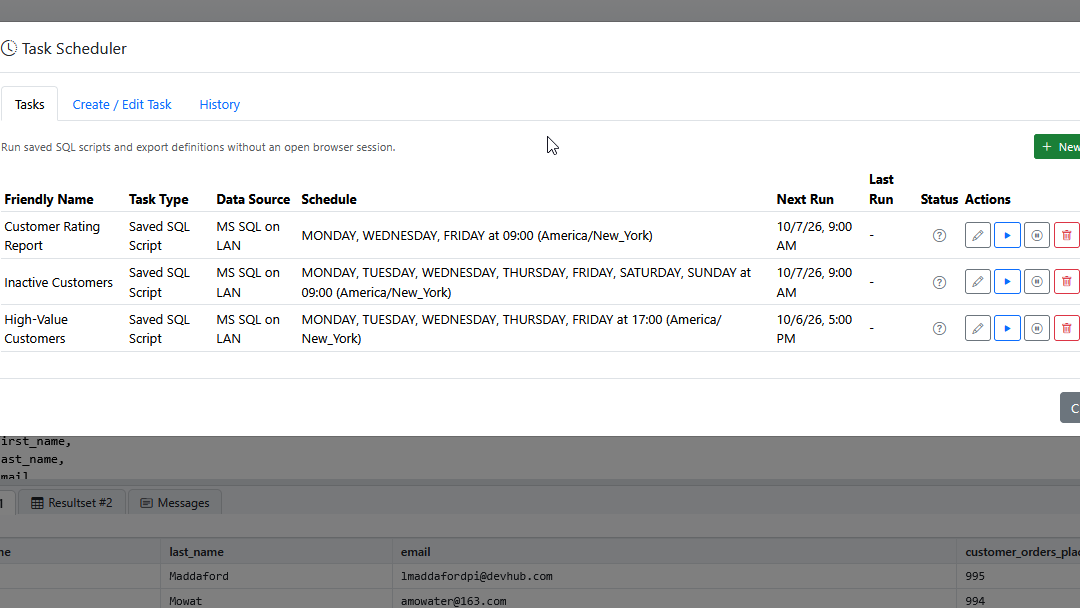The height and width of the screenshot is (608, 1080).
Task: Delete the Inactive Customers task
Action: [1066, 282]
